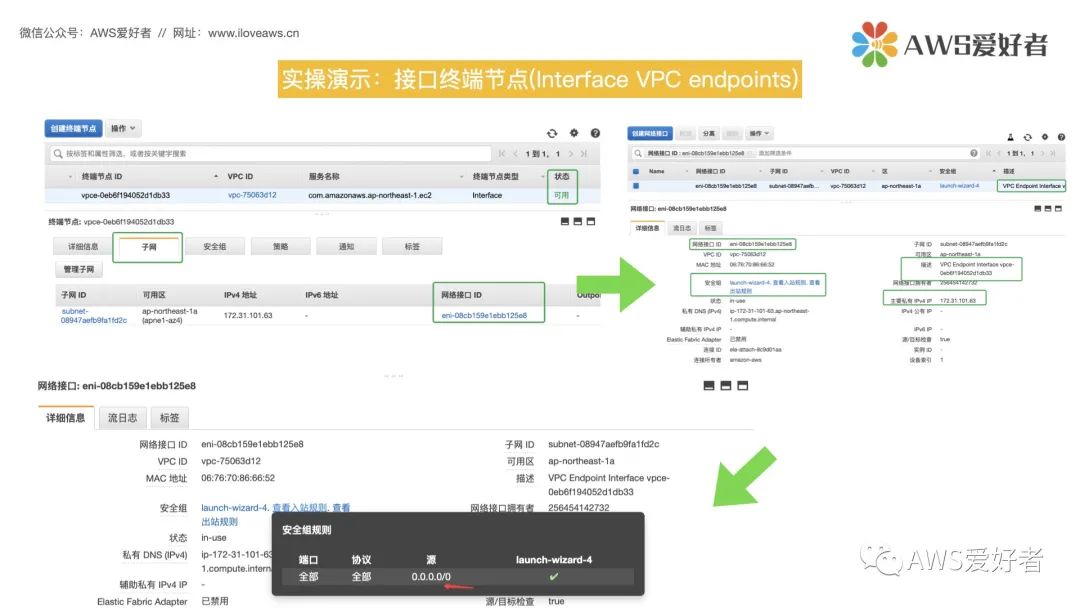Click the small-pane layout icon in the enlarged detail view
The width and height of the screenshot is (1080, 608).
[709, 386]
